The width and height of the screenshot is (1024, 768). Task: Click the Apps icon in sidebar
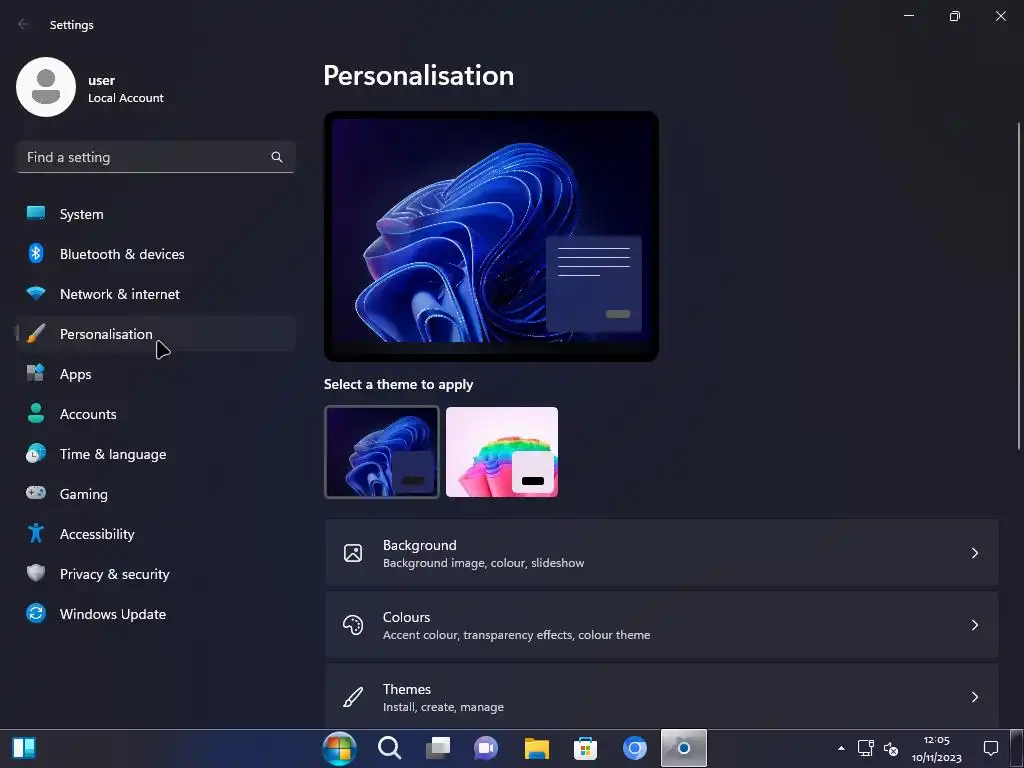(x=36, y=374)
